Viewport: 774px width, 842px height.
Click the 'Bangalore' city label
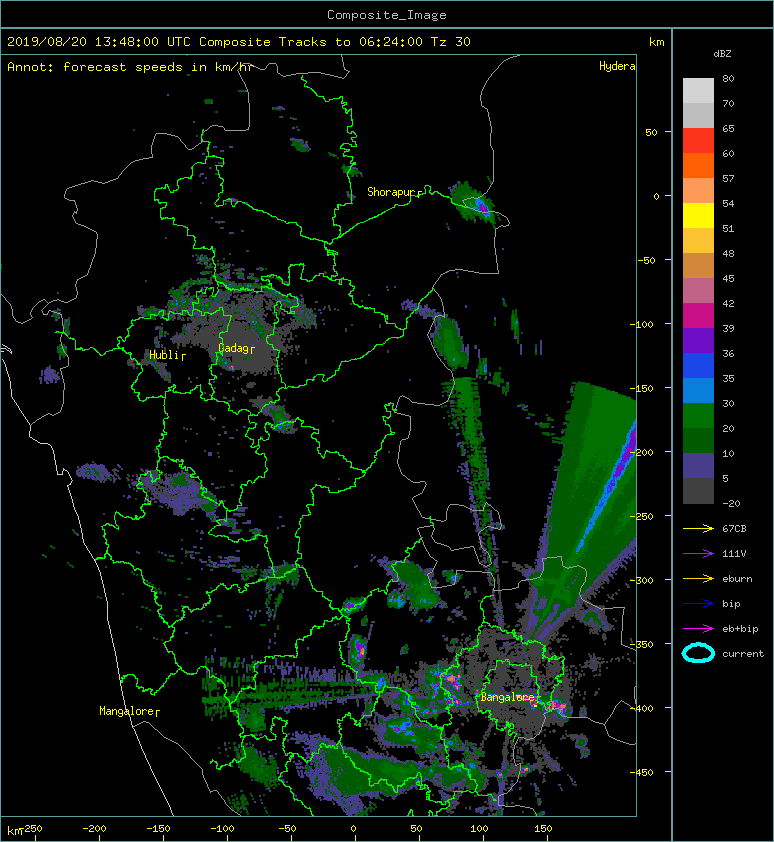(507, 697)
